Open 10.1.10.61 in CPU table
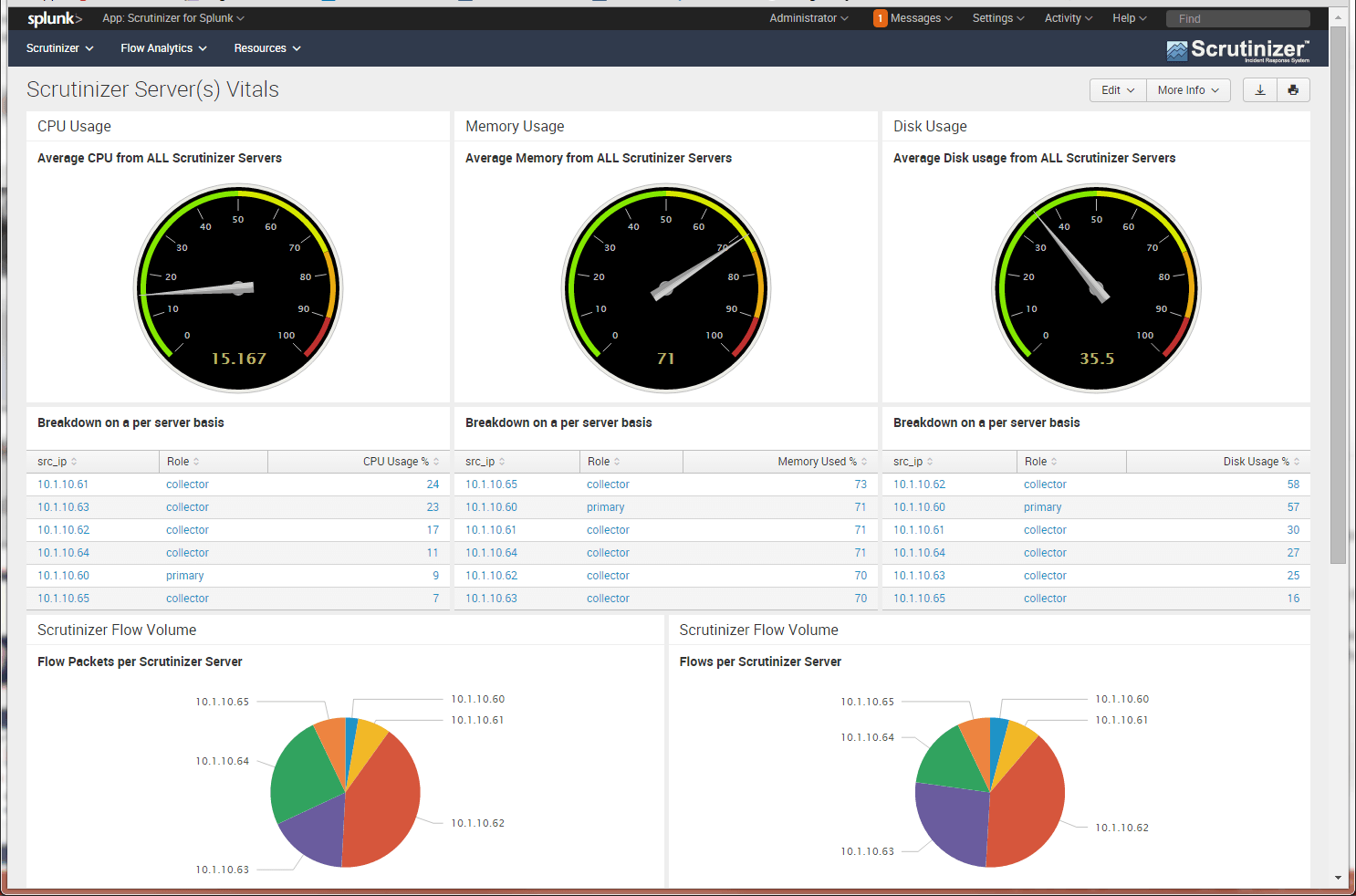 tap(63, 484)
